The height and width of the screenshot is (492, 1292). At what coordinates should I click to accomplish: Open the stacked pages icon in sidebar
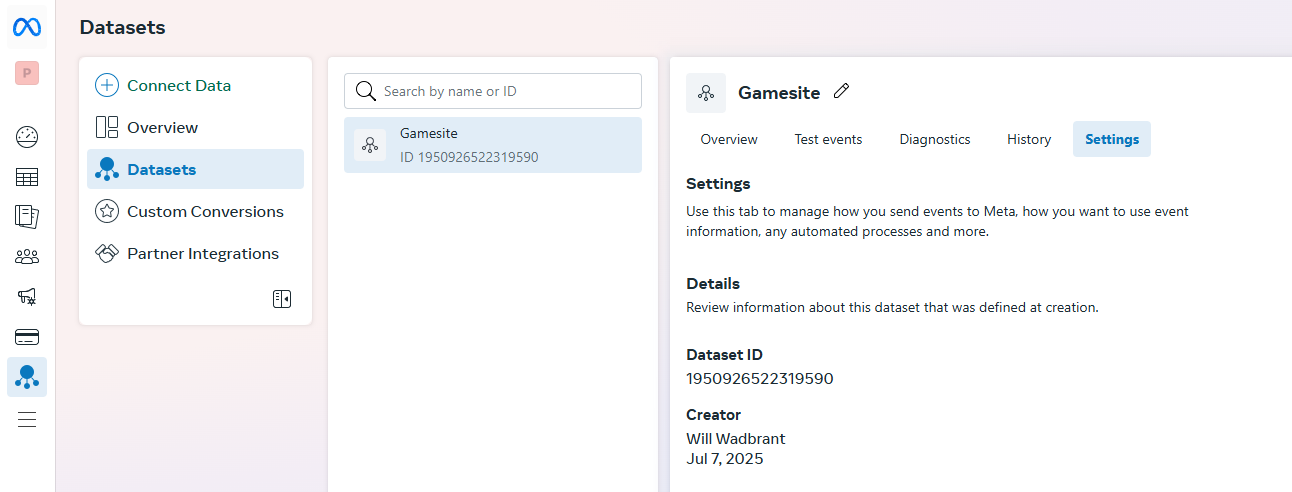point(27,216)
